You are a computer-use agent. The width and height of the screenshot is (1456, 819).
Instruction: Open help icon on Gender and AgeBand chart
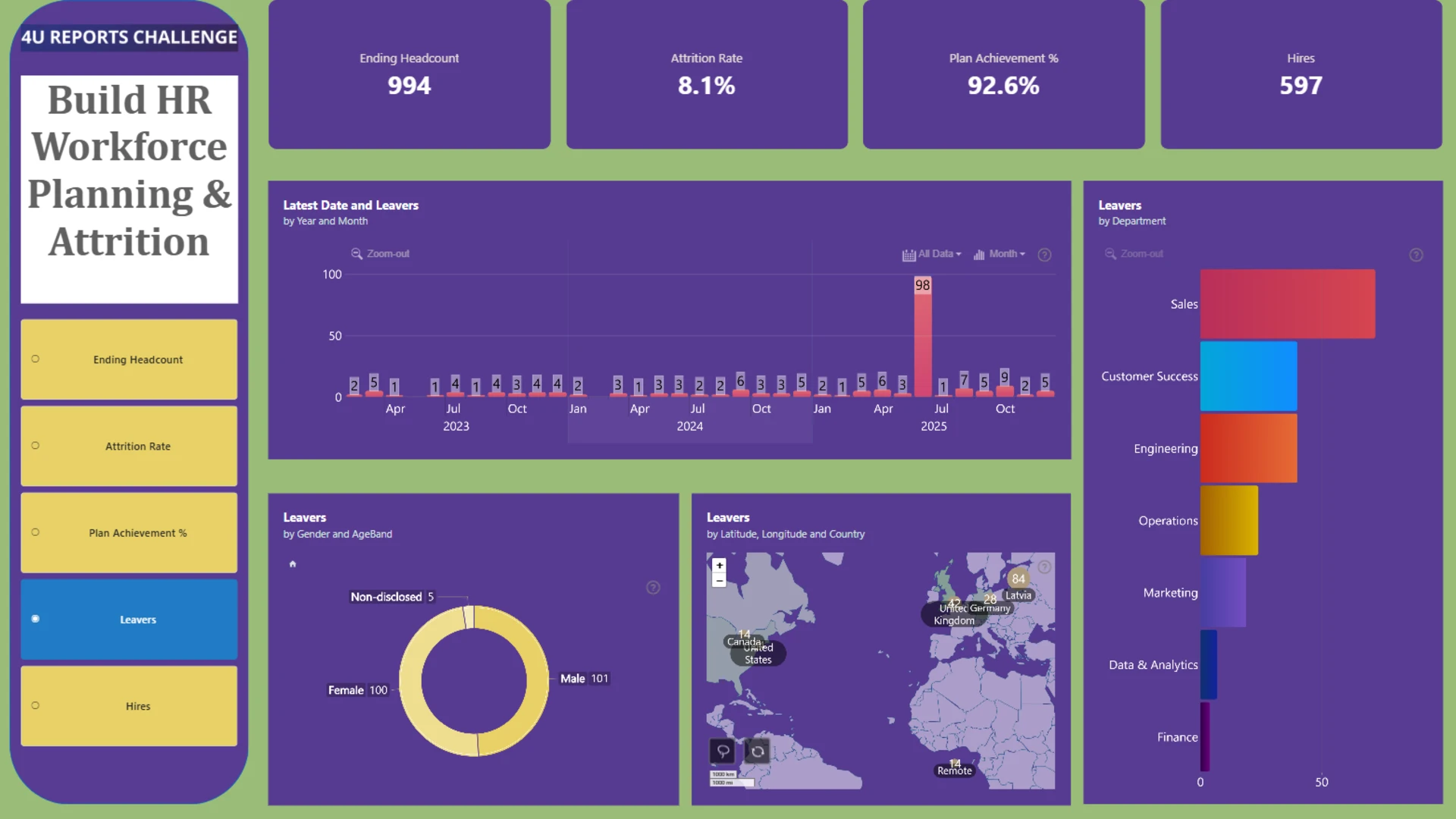click(653, 588)
